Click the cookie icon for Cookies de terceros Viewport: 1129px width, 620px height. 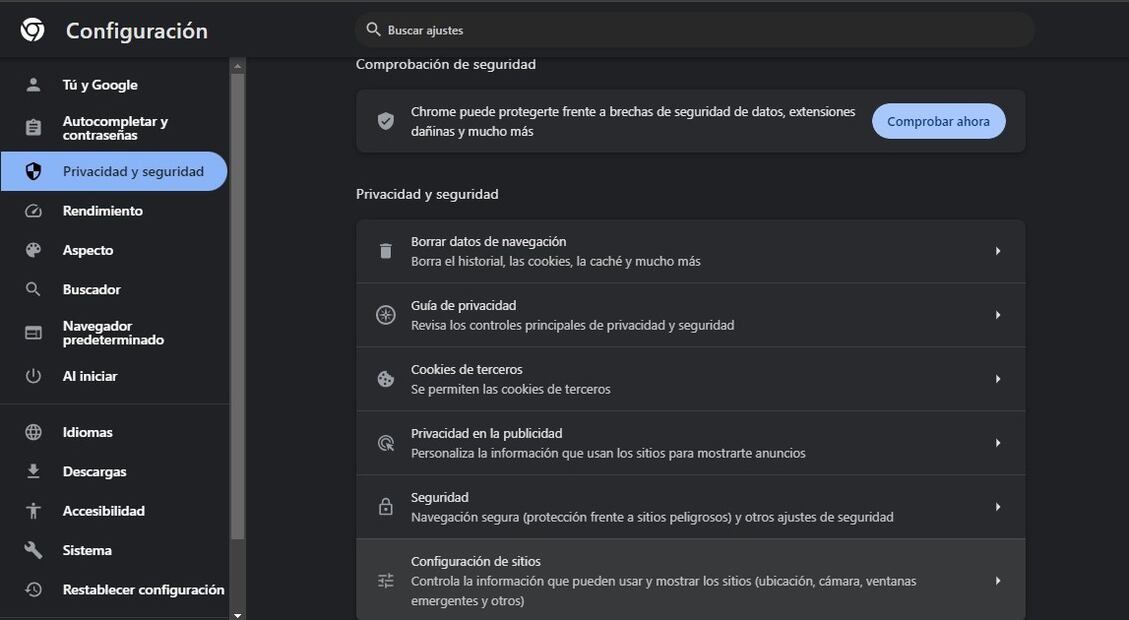point(386,379)
